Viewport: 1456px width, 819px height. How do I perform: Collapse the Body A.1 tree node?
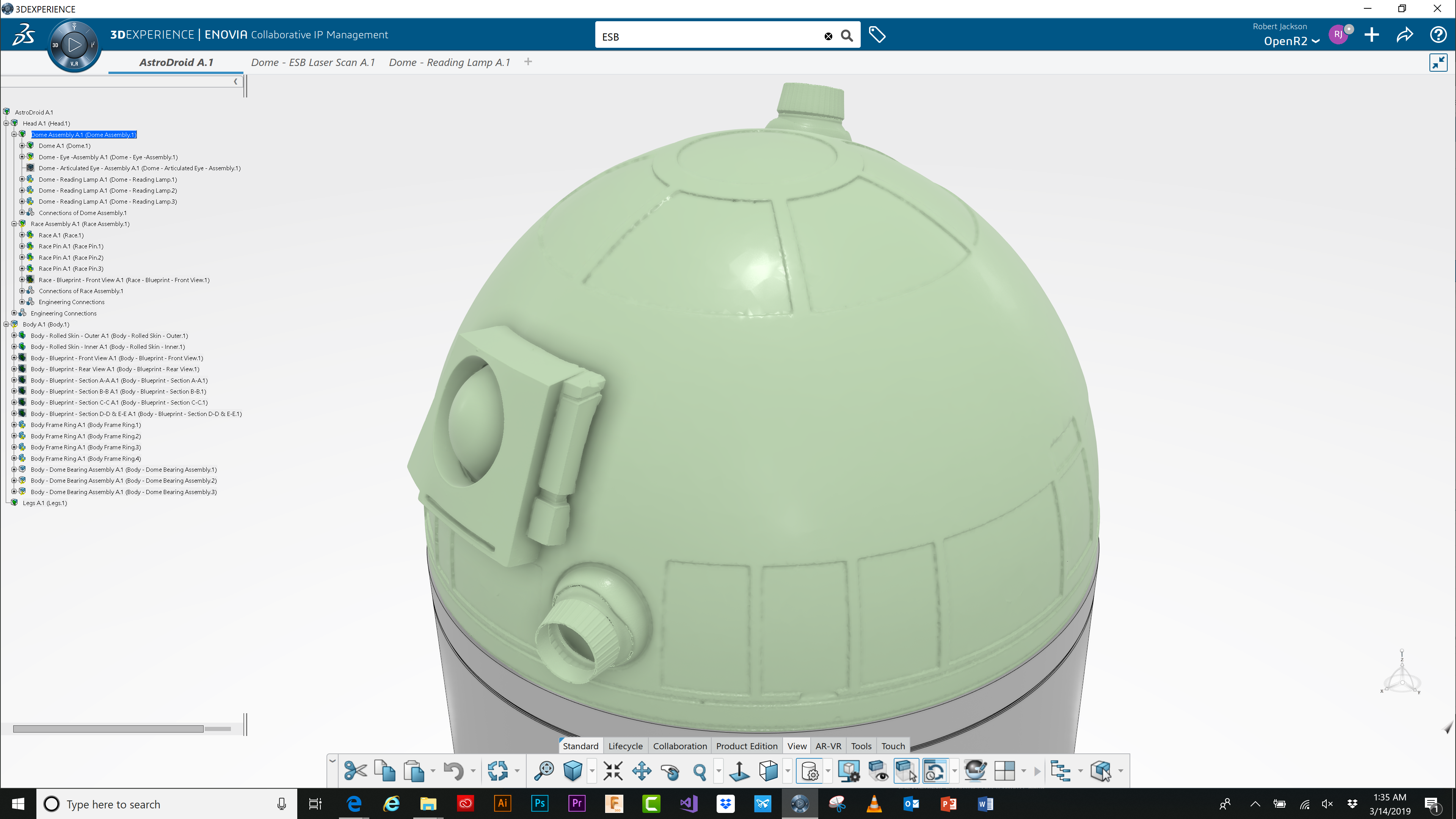tap(6, 325)
